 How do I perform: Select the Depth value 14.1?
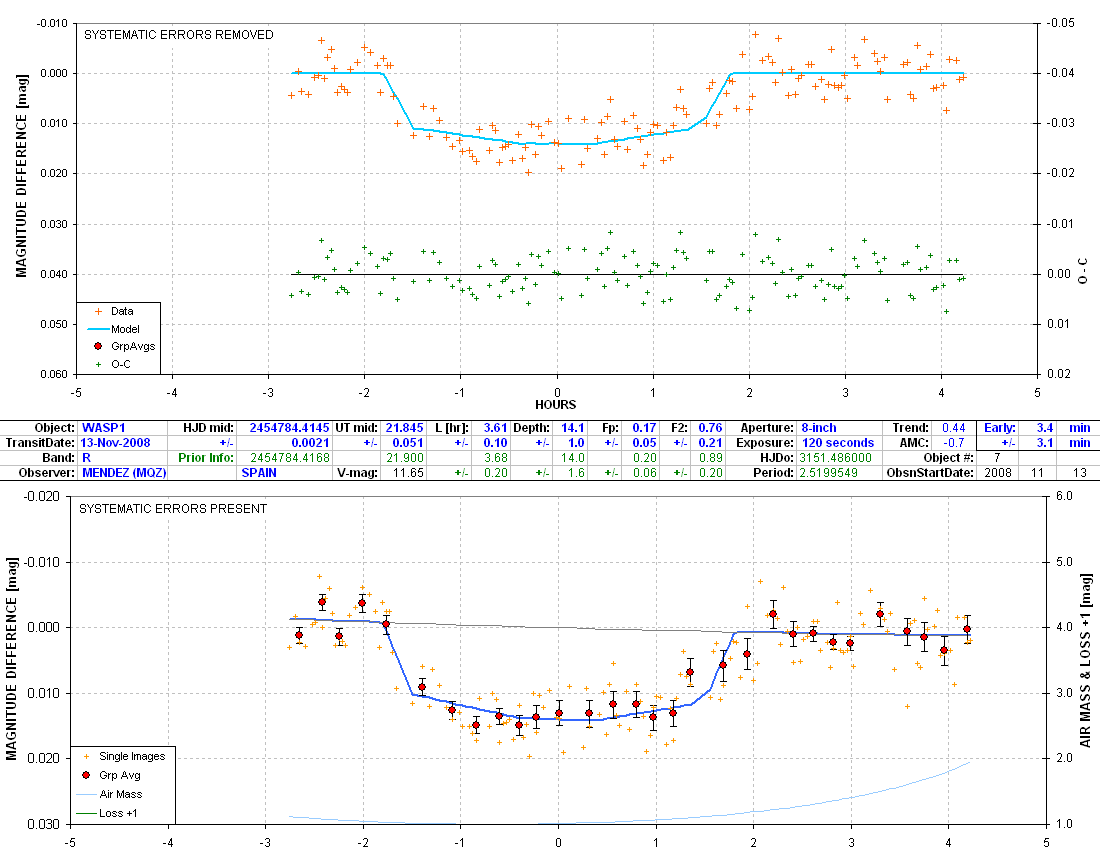pos(573,428)
